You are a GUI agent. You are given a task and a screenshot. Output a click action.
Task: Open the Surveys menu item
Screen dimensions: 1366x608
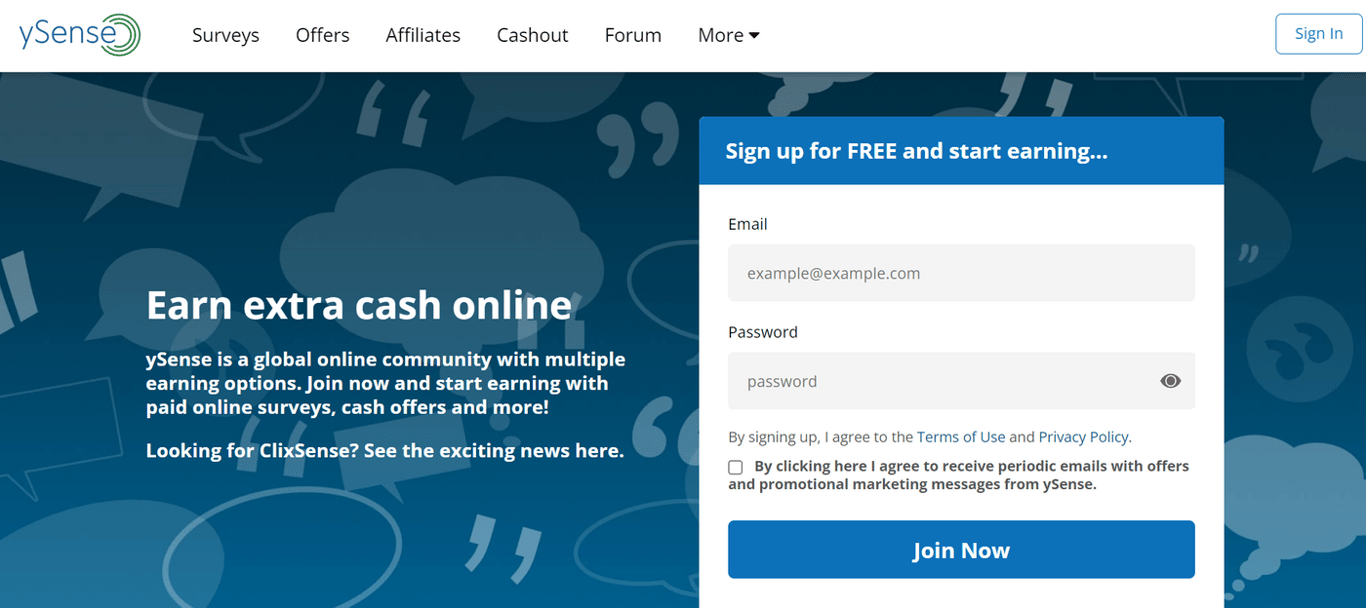coord(226,35)
